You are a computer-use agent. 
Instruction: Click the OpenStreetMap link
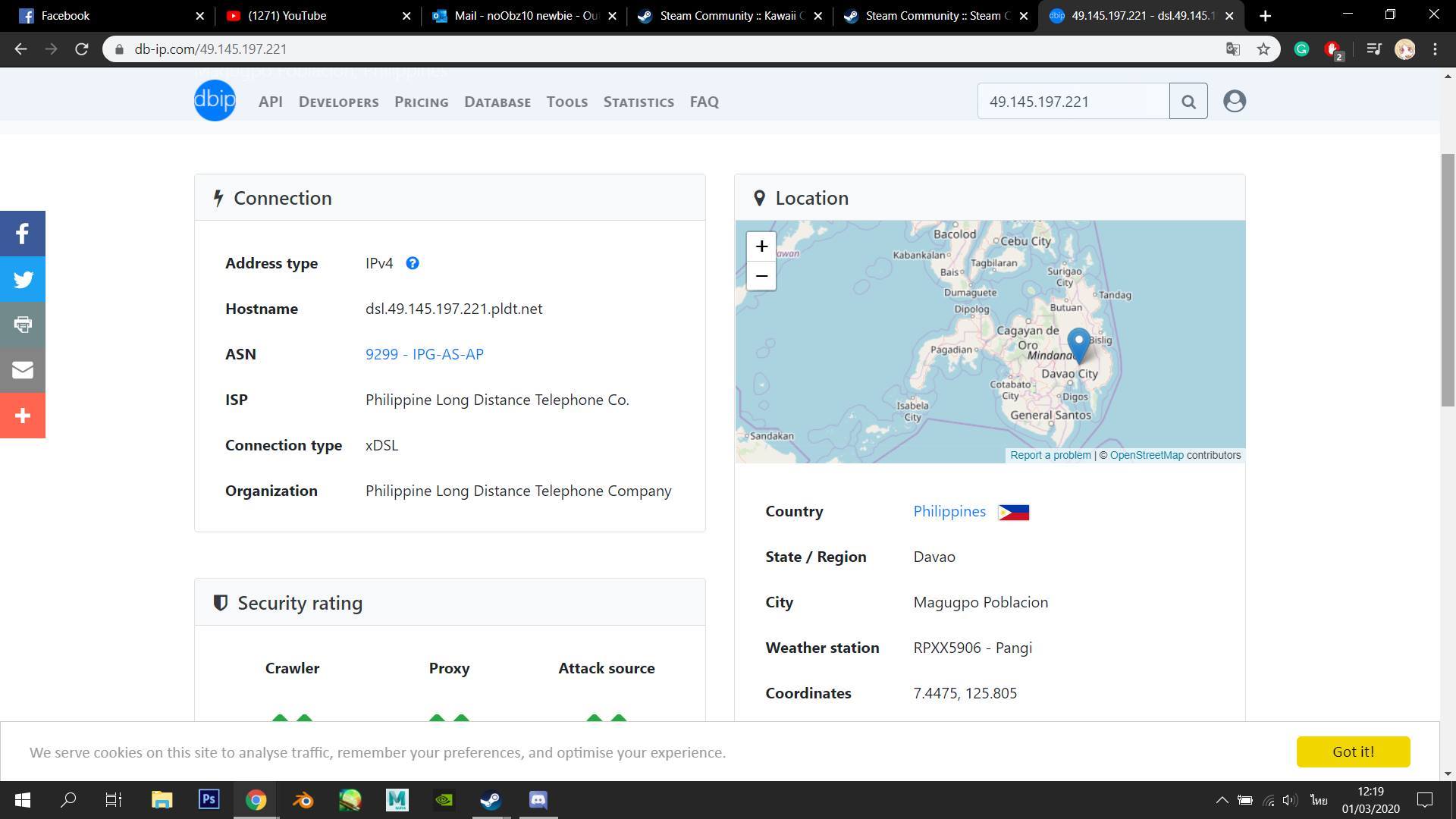(x=1147, y=455)
